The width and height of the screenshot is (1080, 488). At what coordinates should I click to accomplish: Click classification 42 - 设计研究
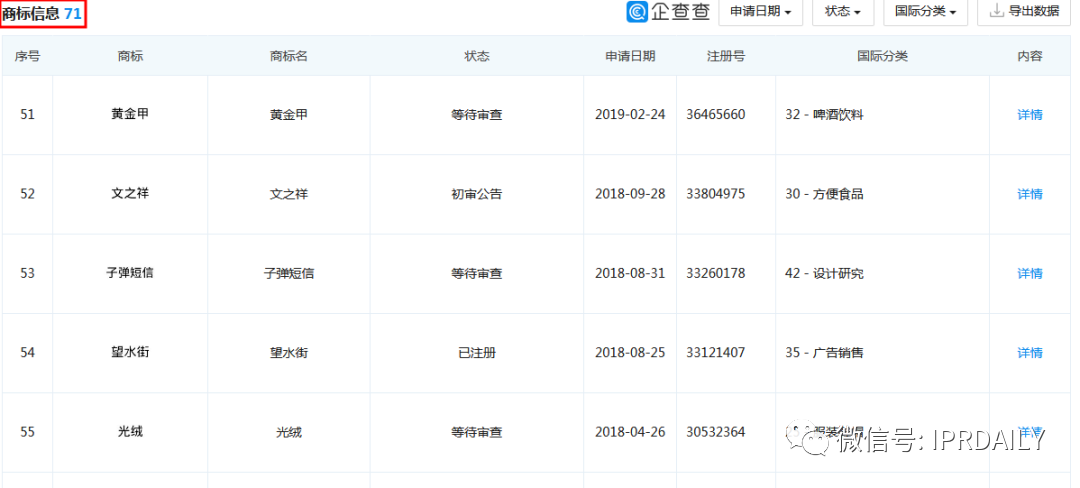(x=824, y=273)
